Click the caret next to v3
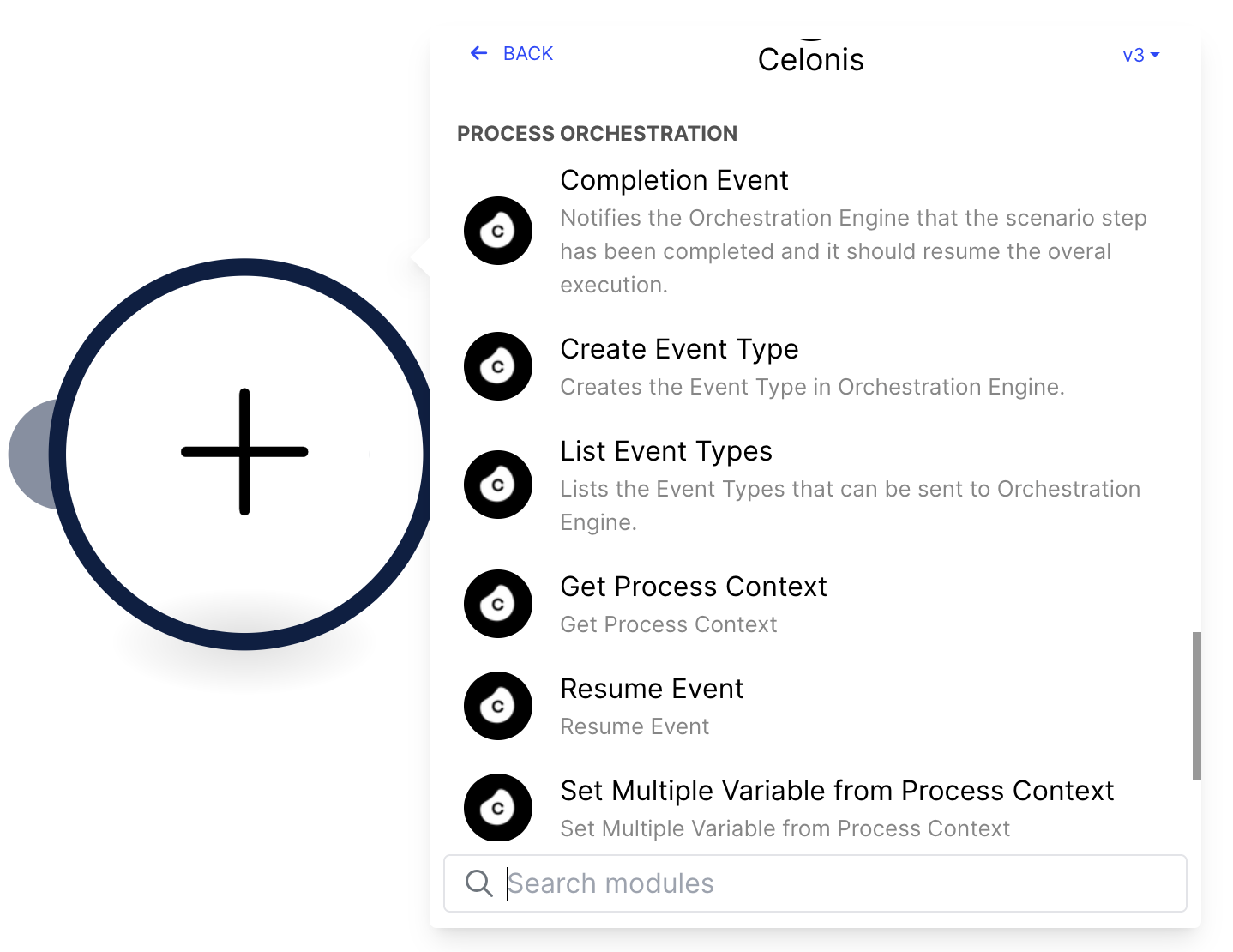Screen dimensions: 1233x952 tap(1155, 55)
